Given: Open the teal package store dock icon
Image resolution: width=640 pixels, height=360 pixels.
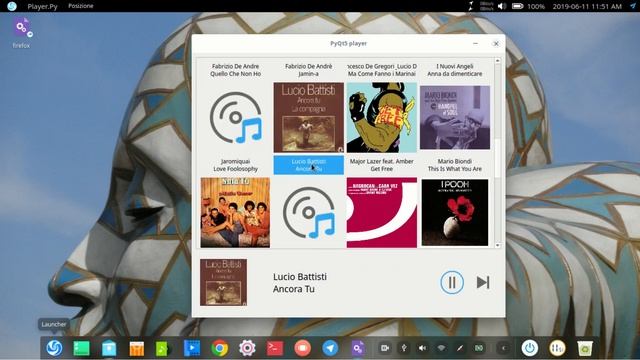Looking at the screenshot, I should tap(109, 348).
